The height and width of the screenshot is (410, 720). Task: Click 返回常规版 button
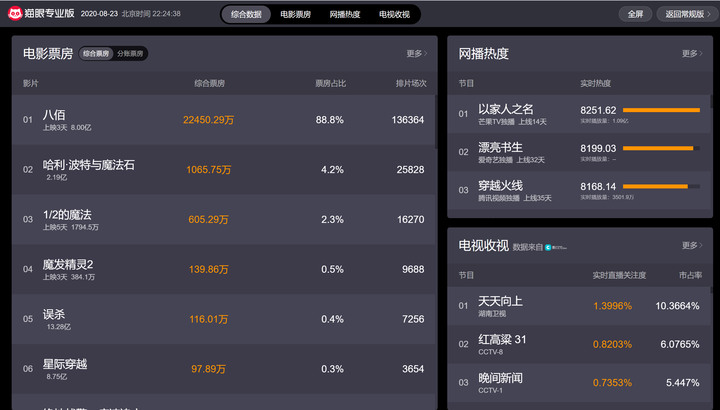pyautogui.click(x=687, y=14)
